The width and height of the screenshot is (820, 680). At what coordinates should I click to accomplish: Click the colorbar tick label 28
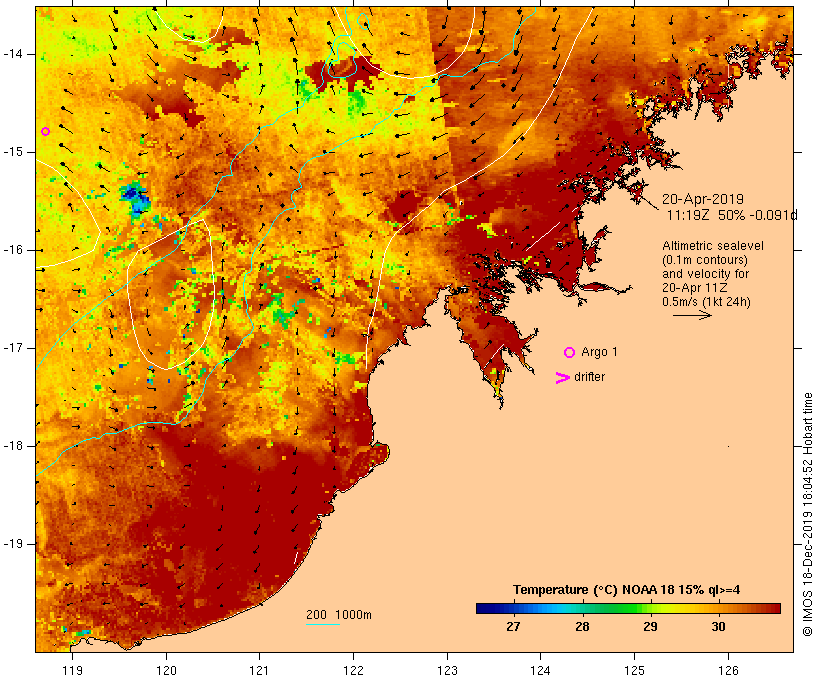[582, 627]
